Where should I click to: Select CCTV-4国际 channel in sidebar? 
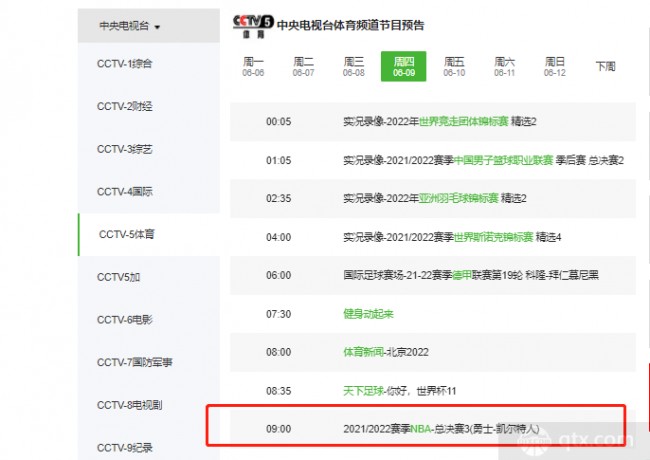coord(148,192)
